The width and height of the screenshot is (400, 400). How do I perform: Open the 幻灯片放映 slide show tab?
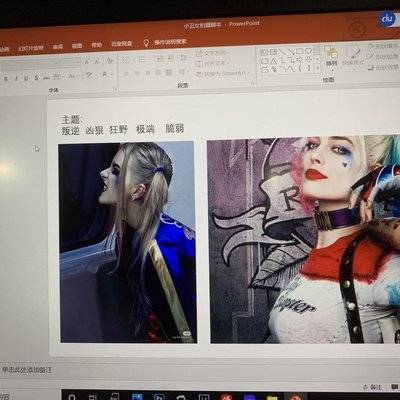[31, 48]
